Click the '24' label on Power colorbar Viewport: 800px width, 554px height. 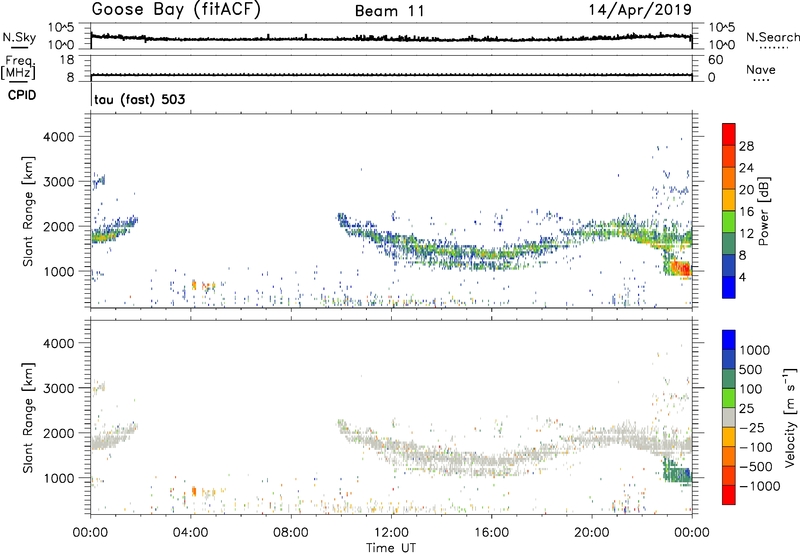pyautogui.click(x=746, y=168)
